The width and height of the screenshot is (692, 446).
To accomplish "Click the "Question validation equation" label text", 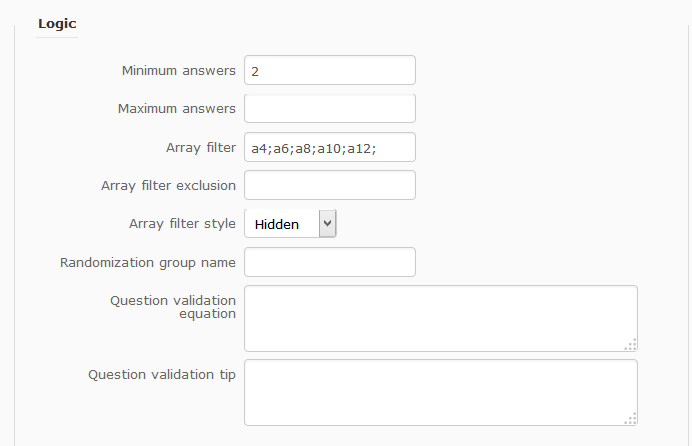I will pos(173,306).
